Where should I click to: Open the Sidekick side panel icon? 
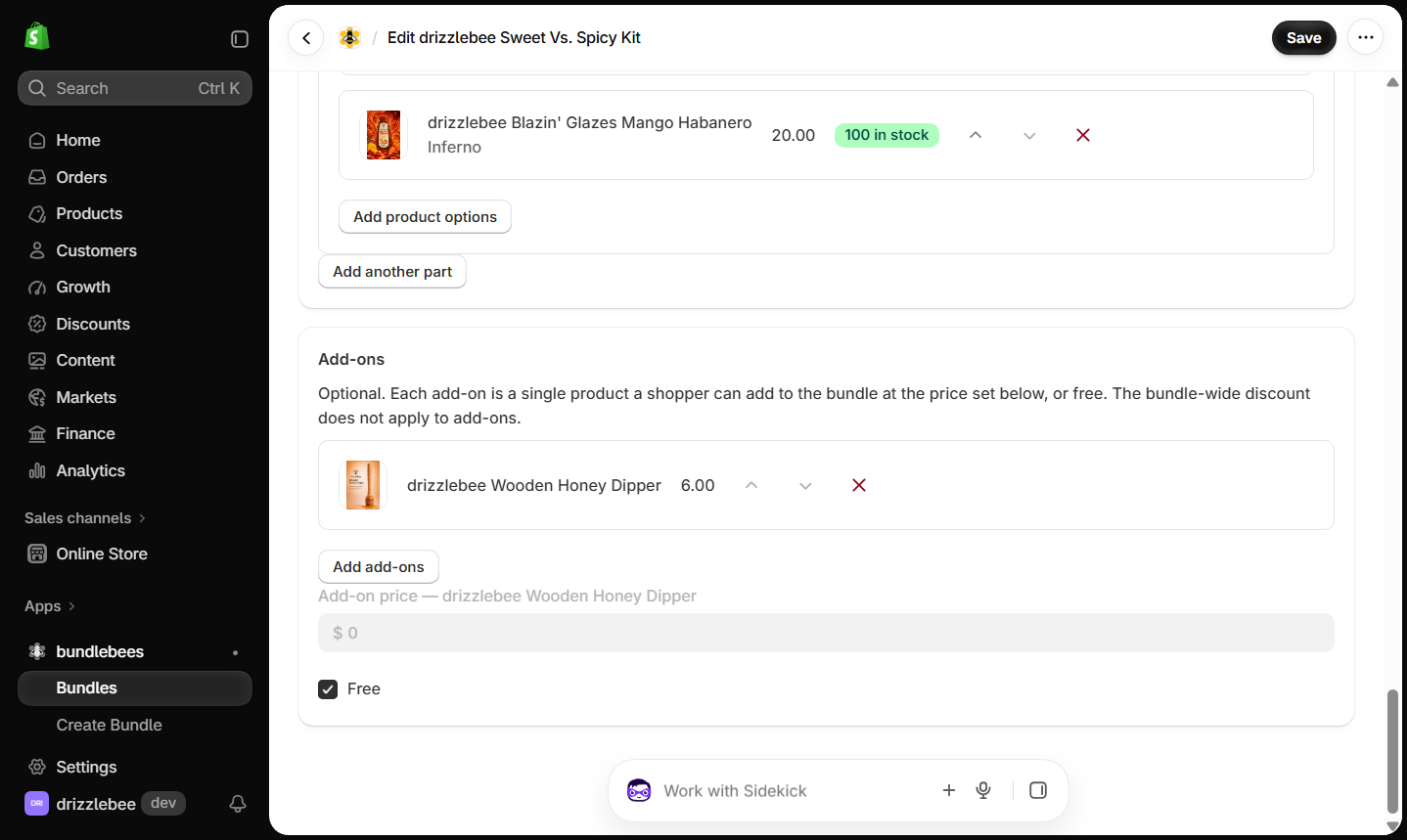[x=1038, y=790]
